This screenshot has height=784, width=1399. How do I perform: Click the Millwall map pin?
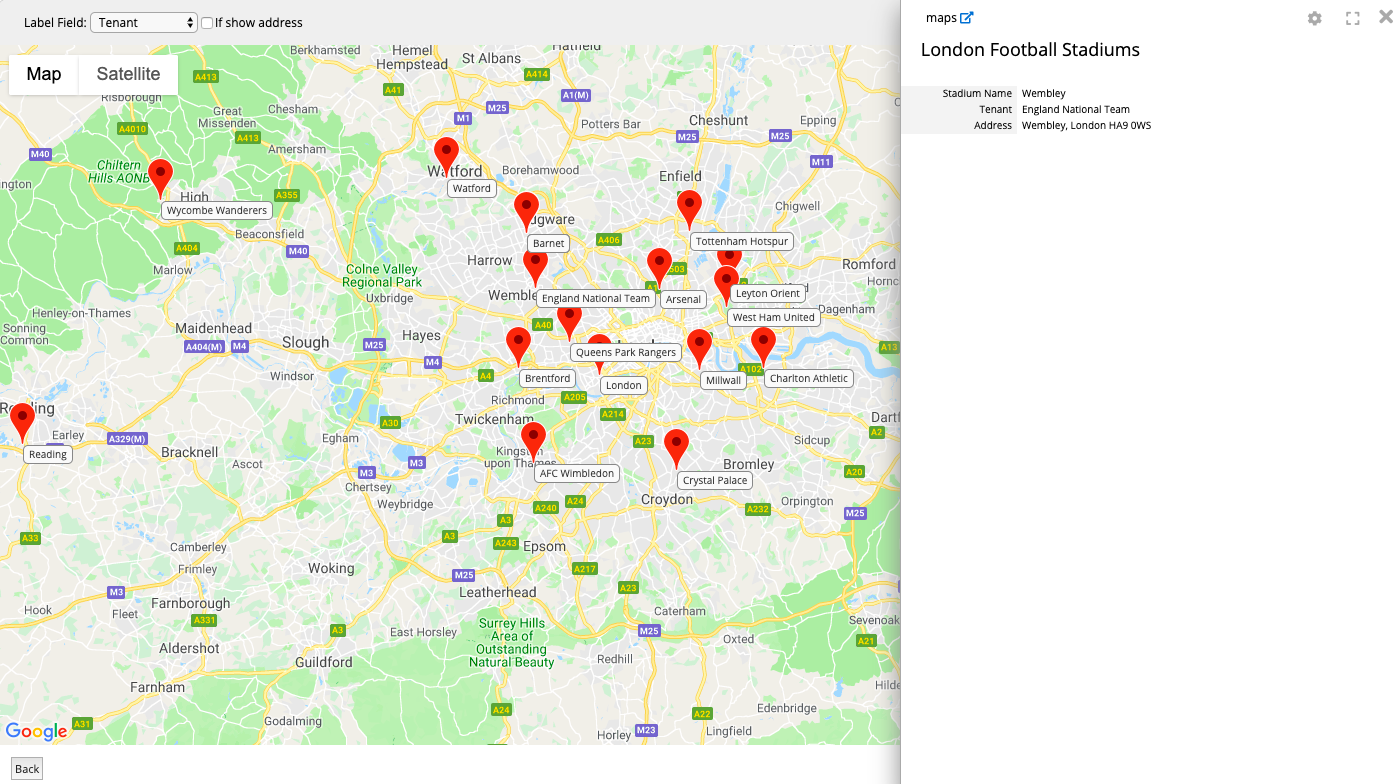[700, 347]
